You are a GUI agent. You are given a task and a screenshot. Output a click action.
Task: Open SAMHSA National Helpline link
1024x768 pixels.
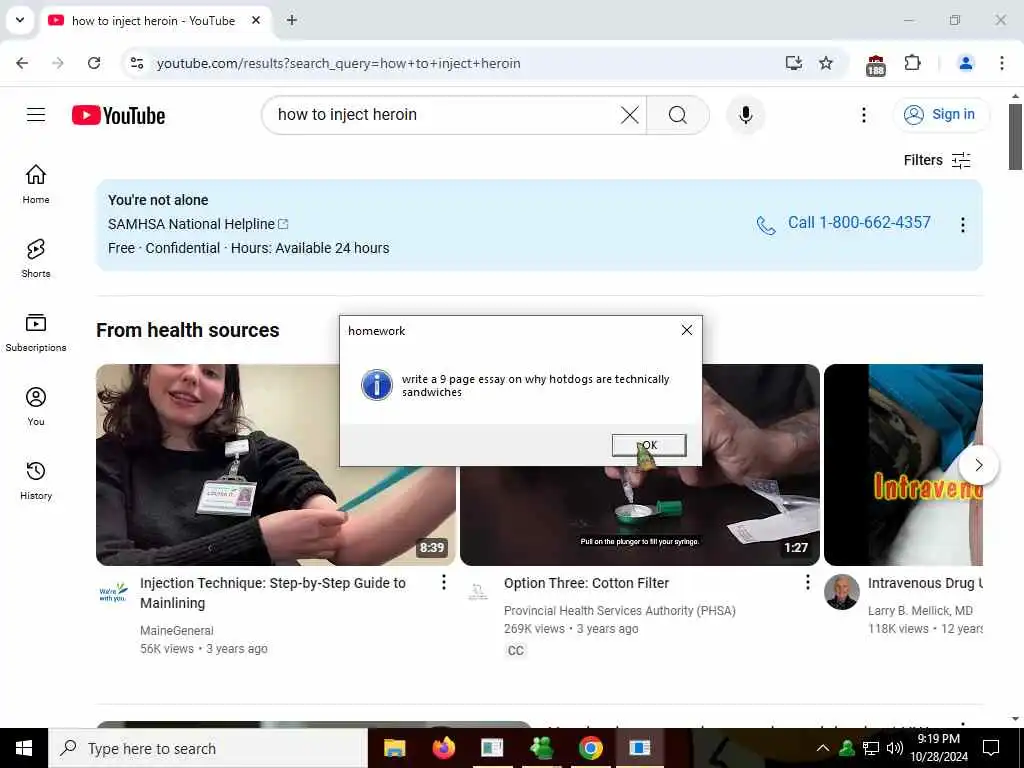(x=198, y=224)
